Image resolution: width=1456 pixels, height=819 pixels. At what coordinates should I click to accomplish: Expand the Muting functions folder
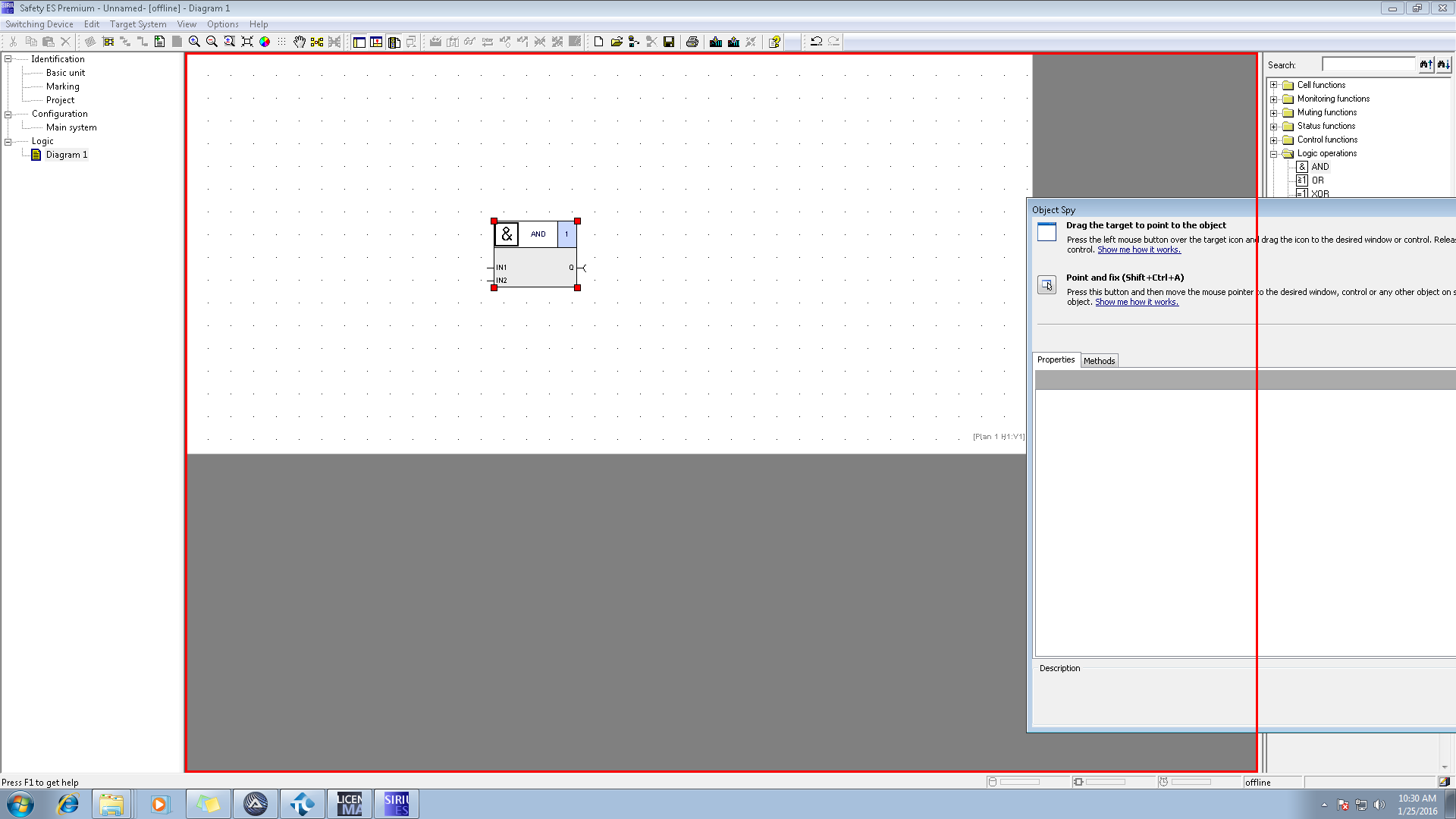(1274, 113)
